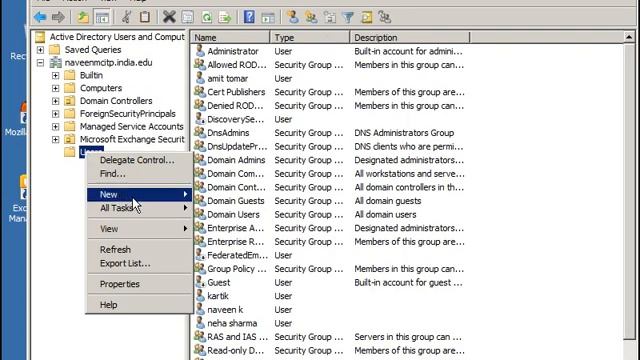
Task: Open Help with the blue question icon
Action: [x=249, y=17]
